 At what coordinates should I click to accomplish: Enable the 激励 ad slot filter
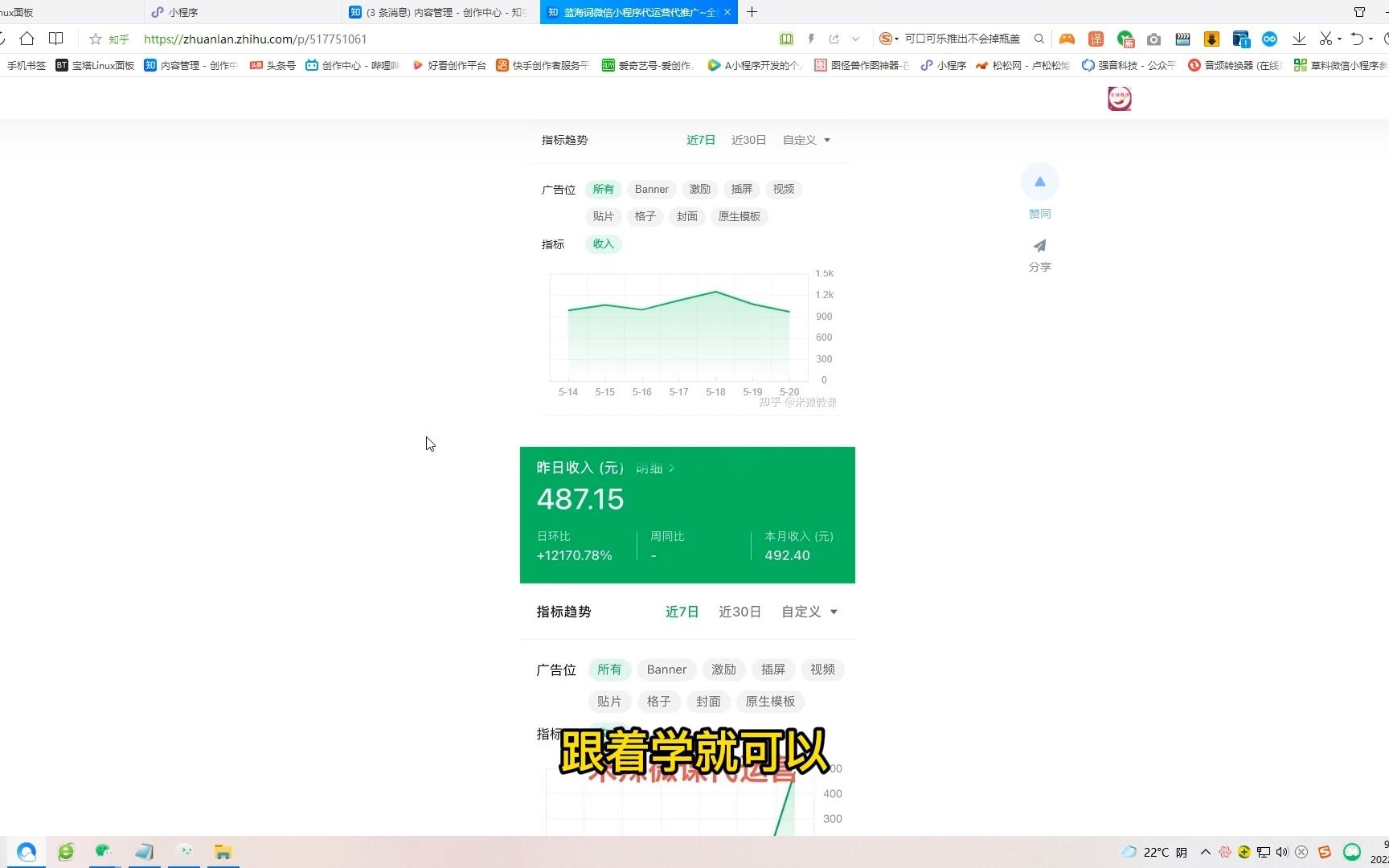[x=699, y=189]
